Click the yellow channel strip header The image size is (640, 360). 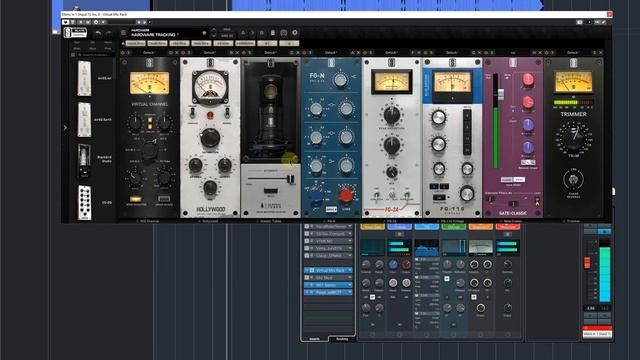coord(372,227)
